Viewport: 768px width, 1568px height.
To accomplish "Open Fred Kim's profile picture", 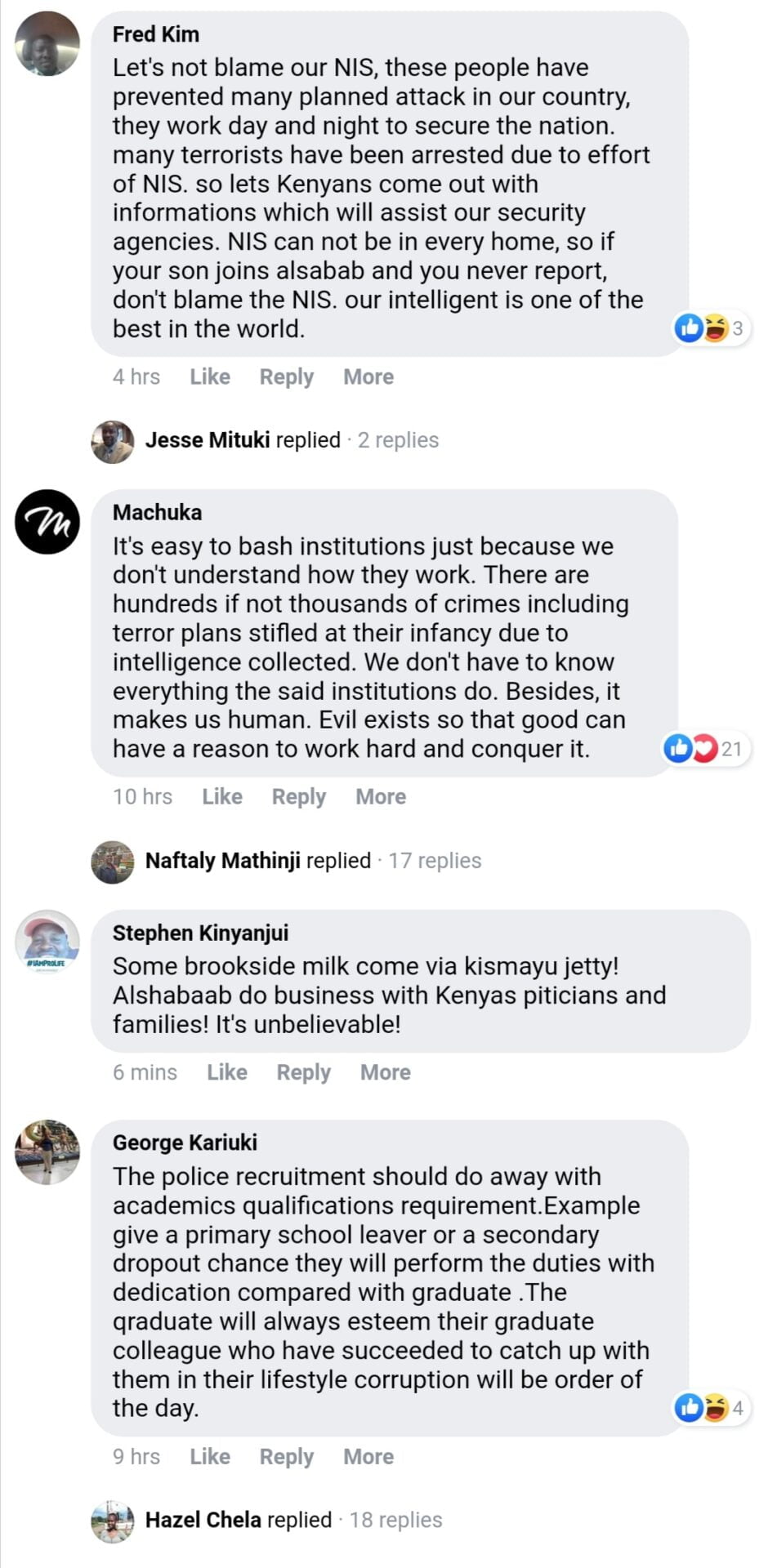I will 47,44.
